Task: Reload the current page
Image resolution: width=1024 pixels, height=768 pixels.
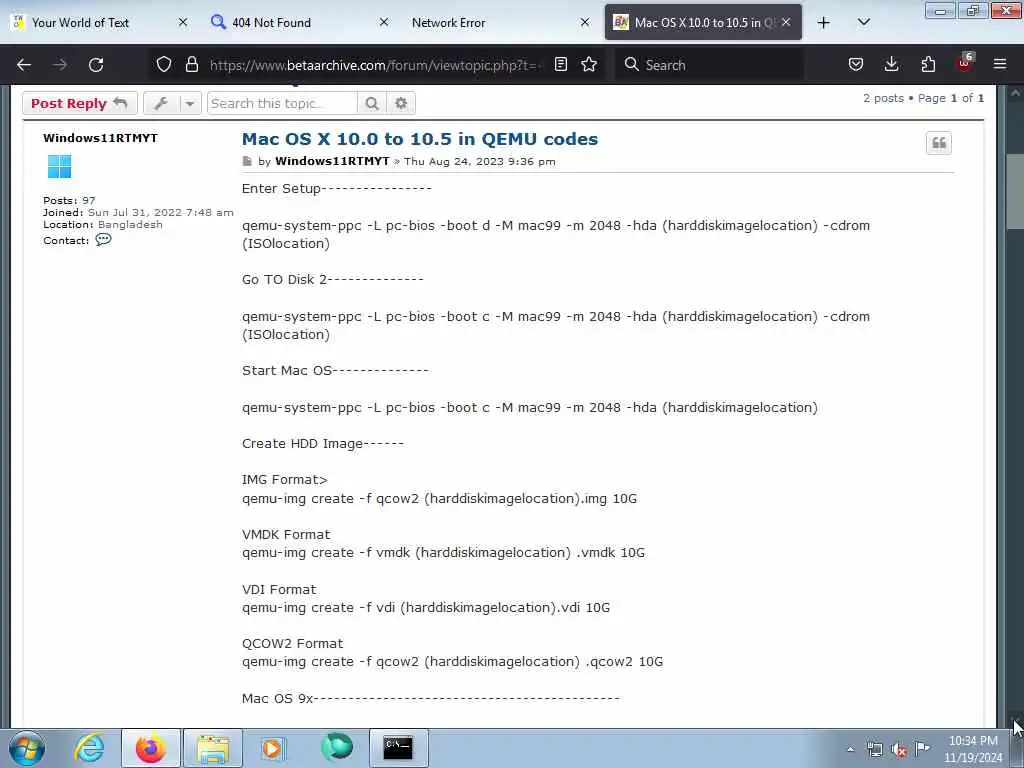Action: click(x=96, y=65)
